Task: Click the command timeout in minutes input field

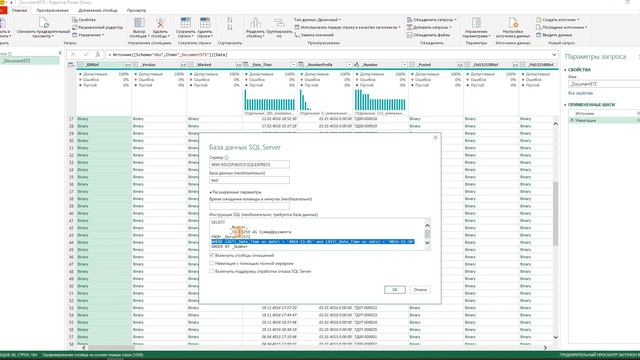Action: click(249, 207)
